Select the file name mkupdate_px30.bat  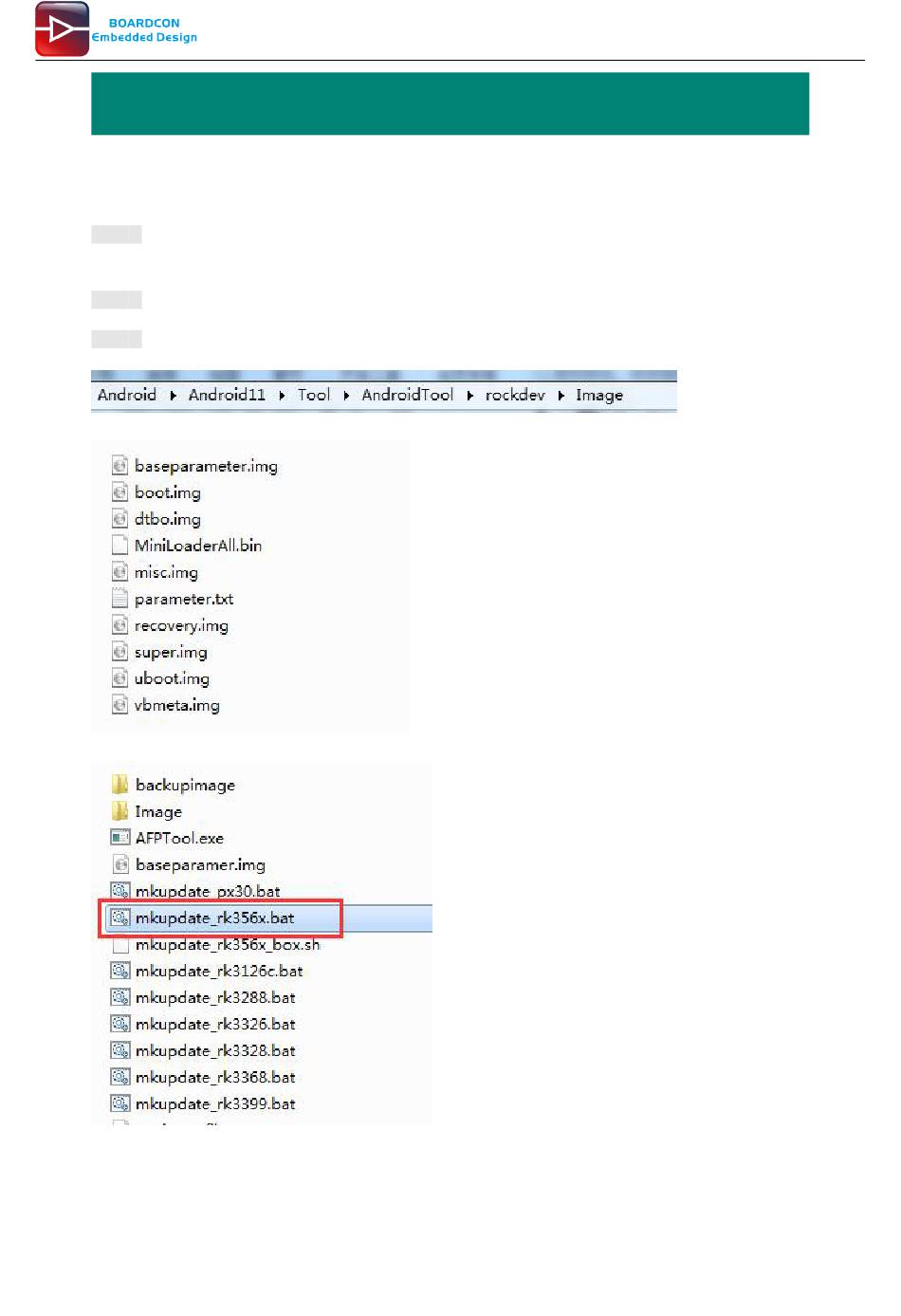tap(208, 891)
